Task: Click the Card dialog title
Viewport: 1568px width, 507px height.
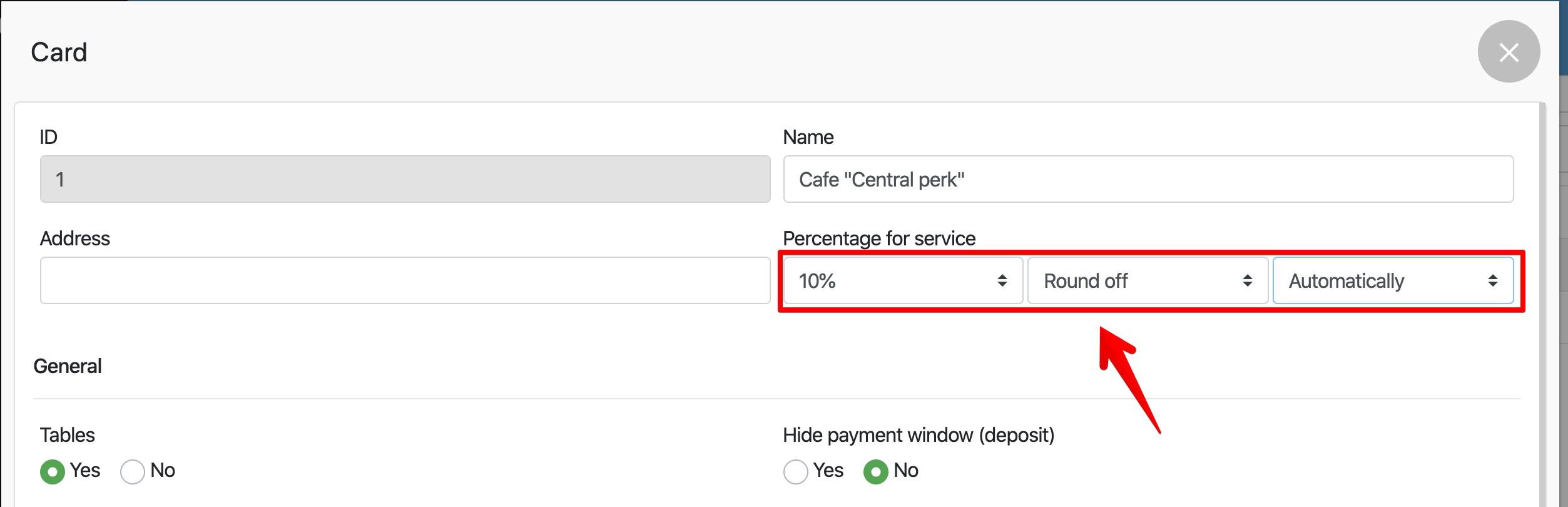Action: point(59,53)
